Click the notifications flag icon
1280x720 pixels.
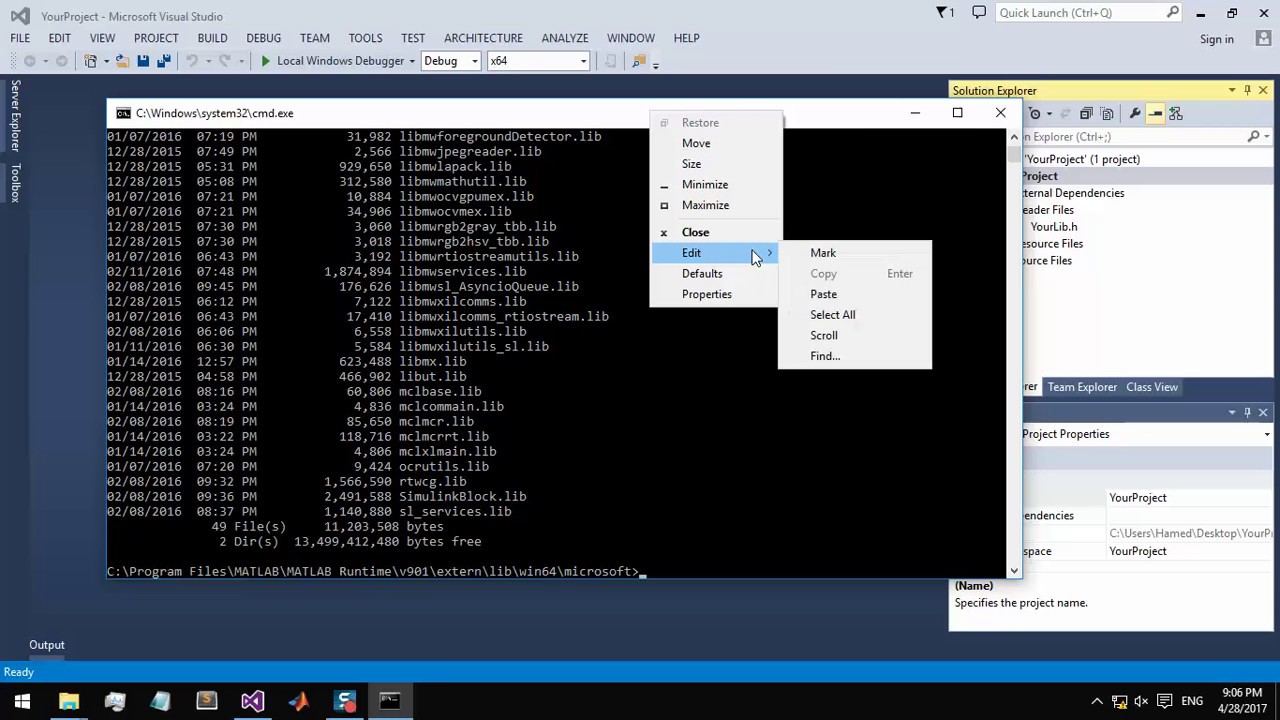coord(945,13)
